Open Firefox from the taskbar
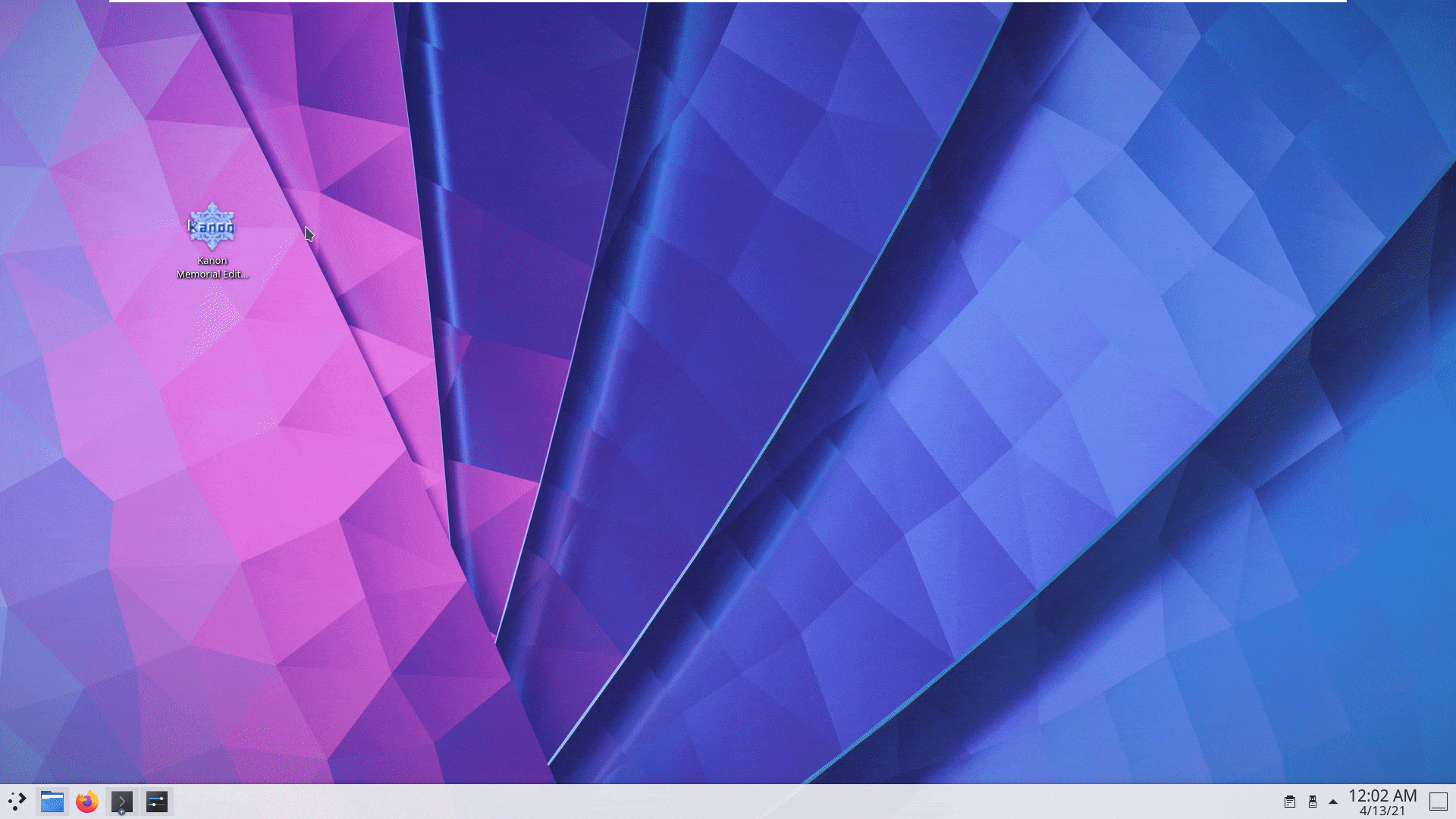The height and width of the screenshot is (819, 1456). 87,802
